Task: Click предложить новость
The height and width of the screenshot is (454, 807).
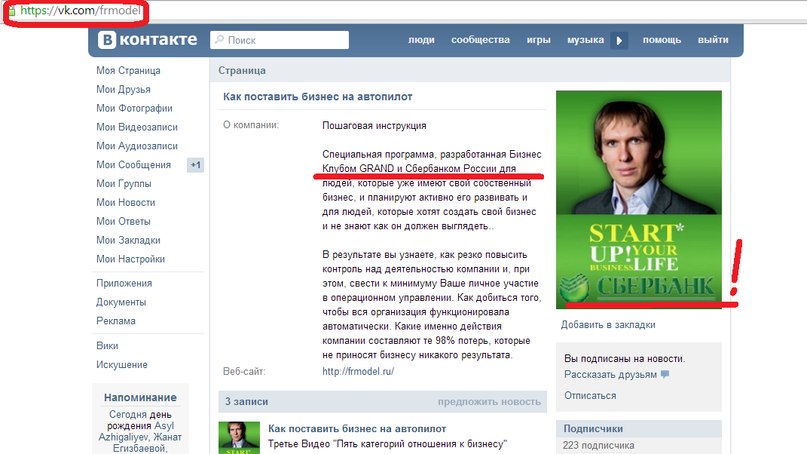Action: 489,401
